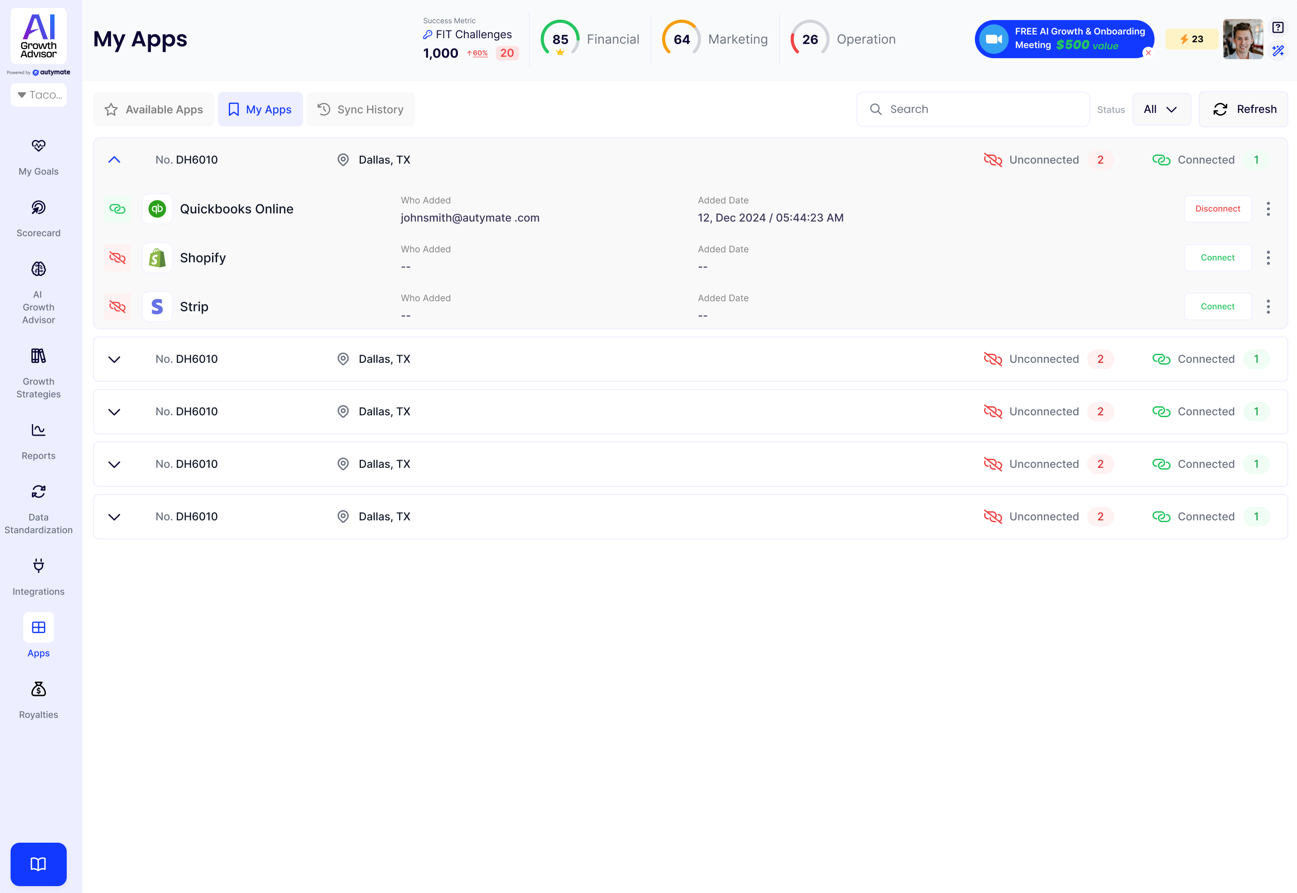This screenshot has width=1297, height=893.
Task: Click the help question mark icon
Action: pyautogui.click(x=1278, y=28)
